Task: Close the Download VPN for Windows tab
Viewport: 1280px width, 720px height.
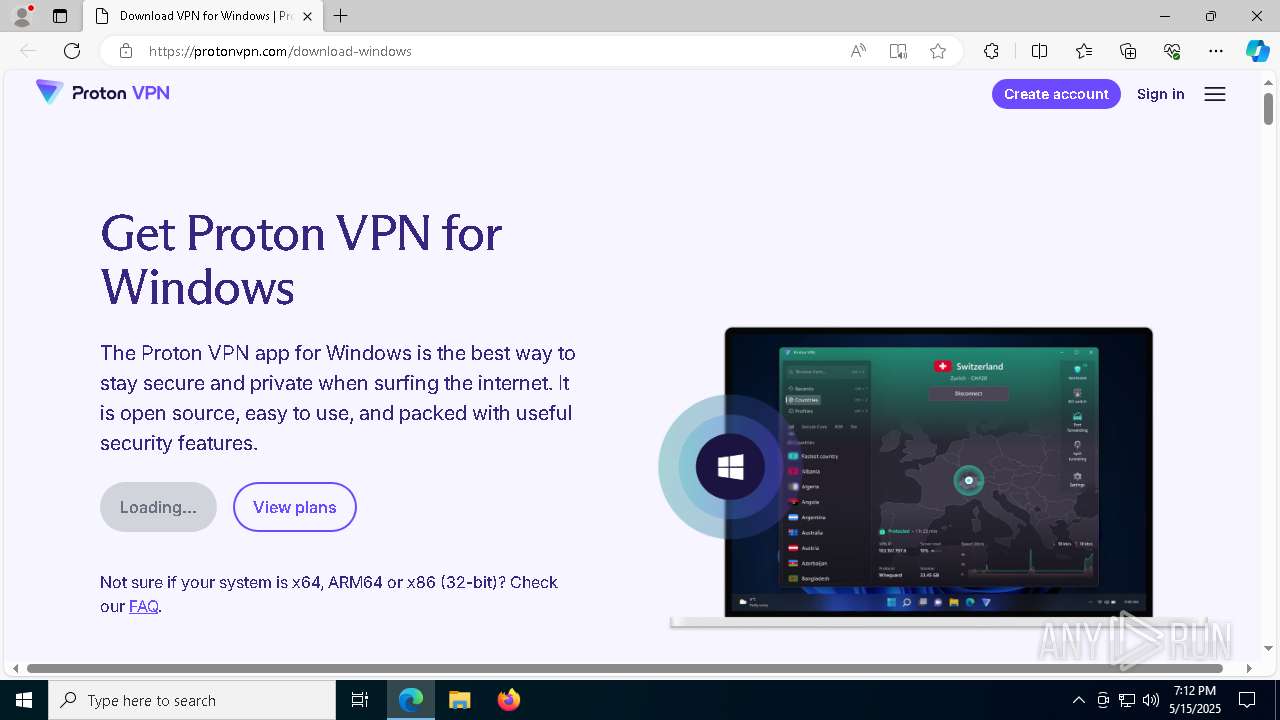Action: click(308, 16)
